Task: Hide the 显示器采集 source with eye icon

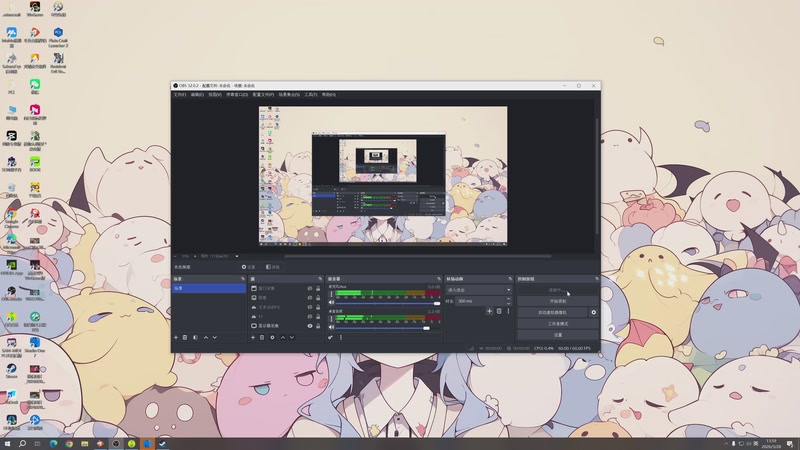Action: [310, 326]
